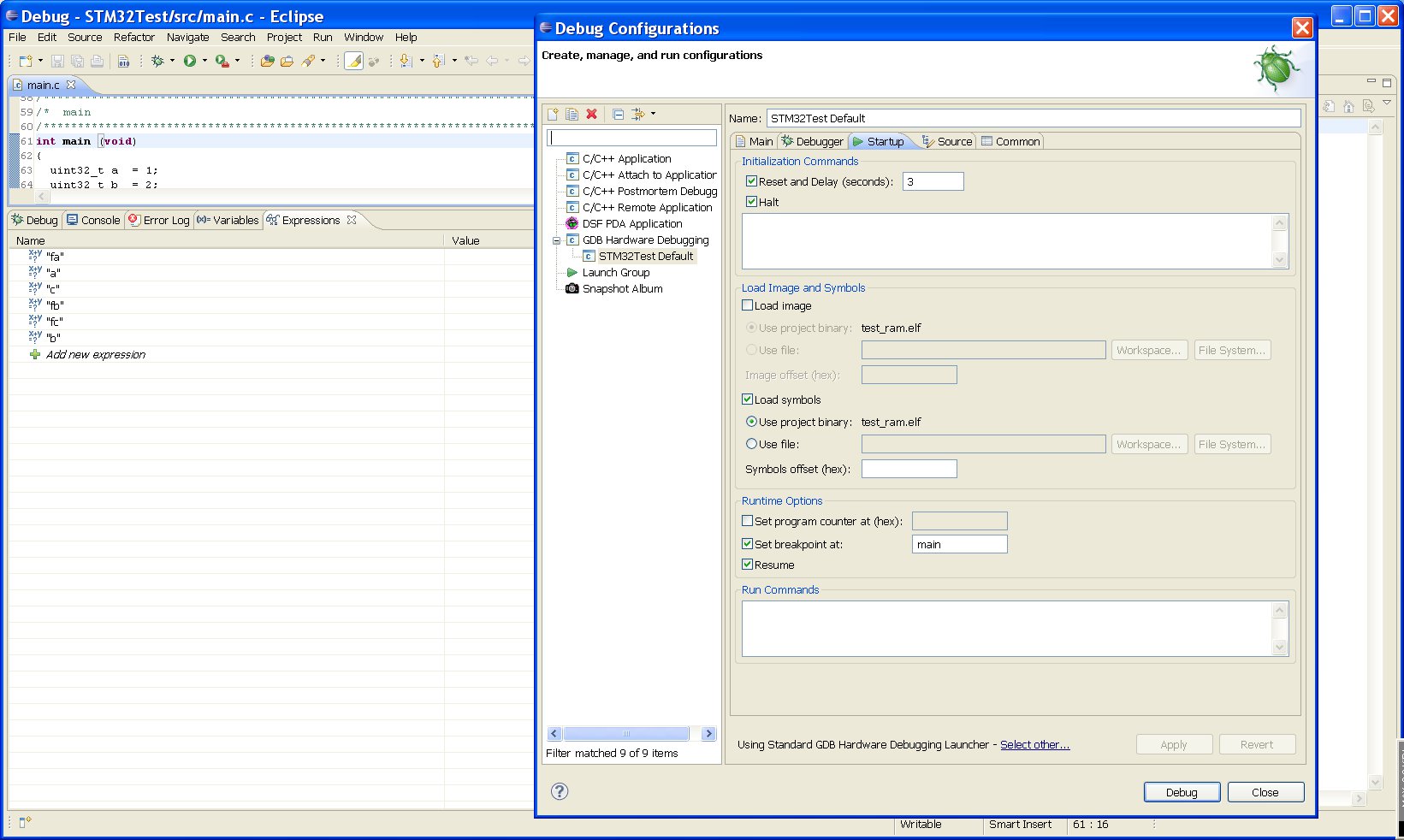Select Use file radio under Load symbols

751,444
